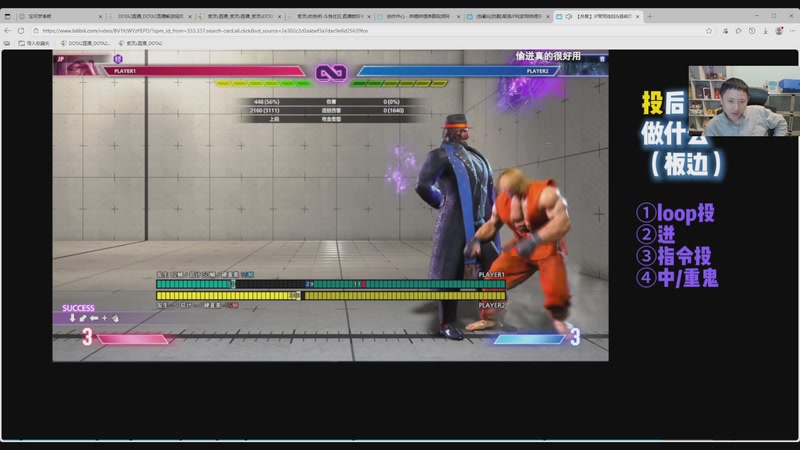Viewport: 800px width, 450px height.
Task: Click the yellow frame meter bar
Action: click(331, 295)
